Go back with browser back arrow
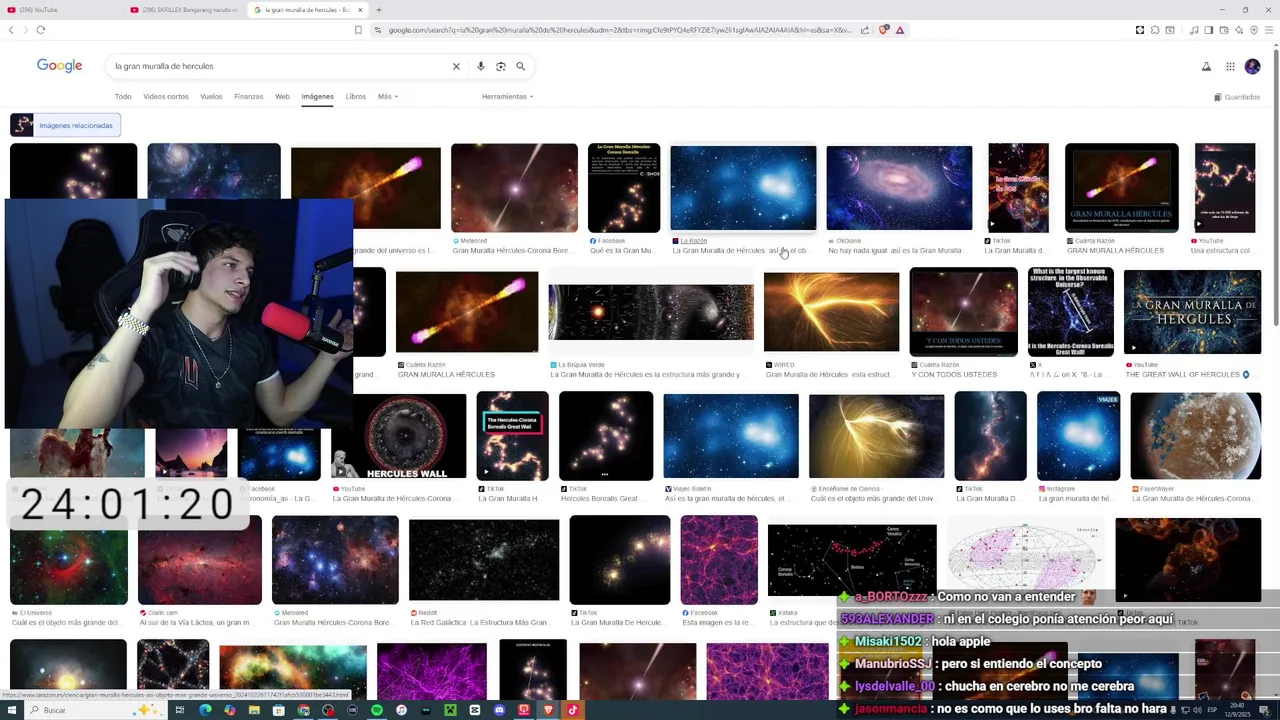The width and height of the screenshot is (1280, 720). (x=11, y=30)
